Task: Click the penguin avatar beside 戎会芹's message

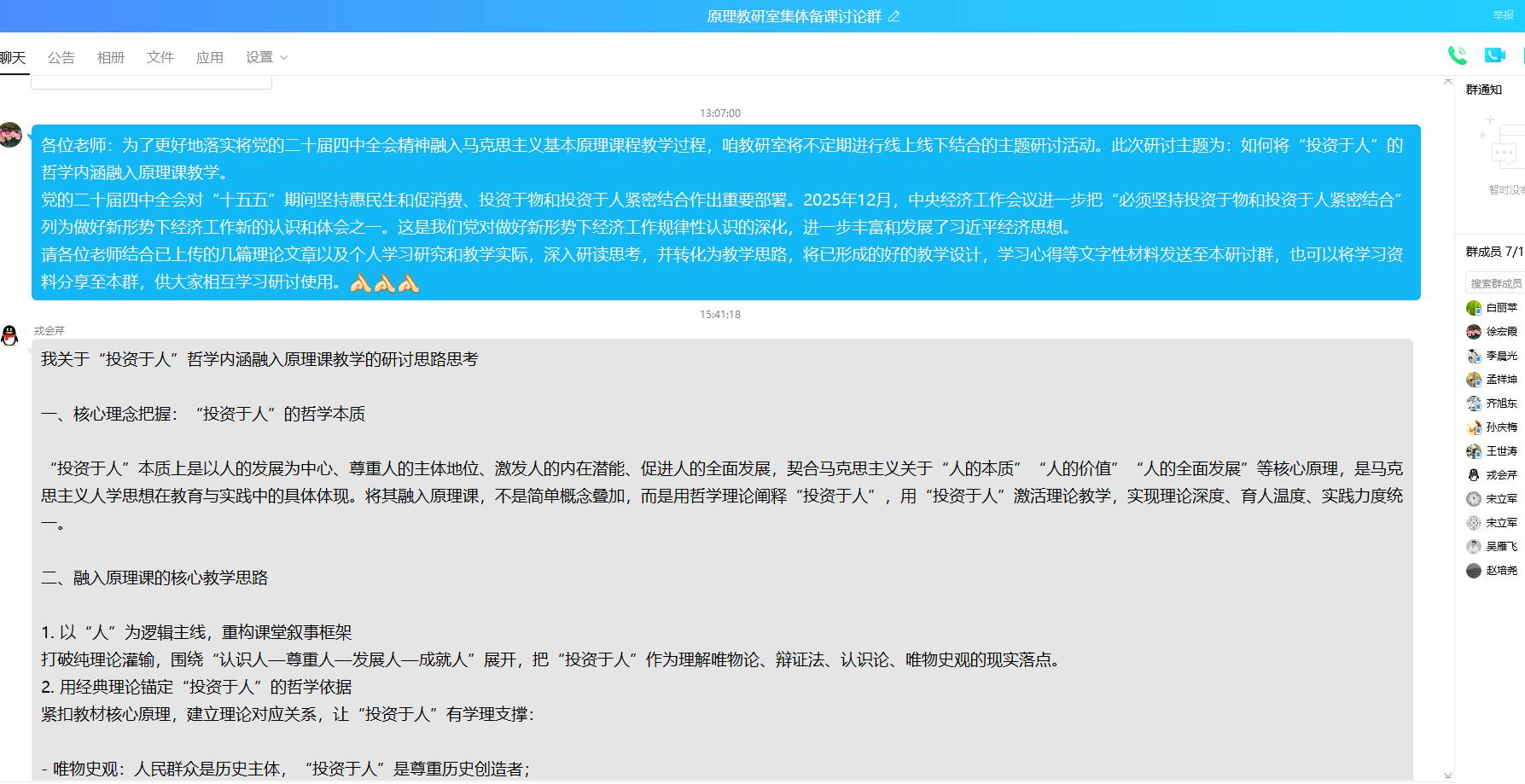Action: click(x=10, y=336)
